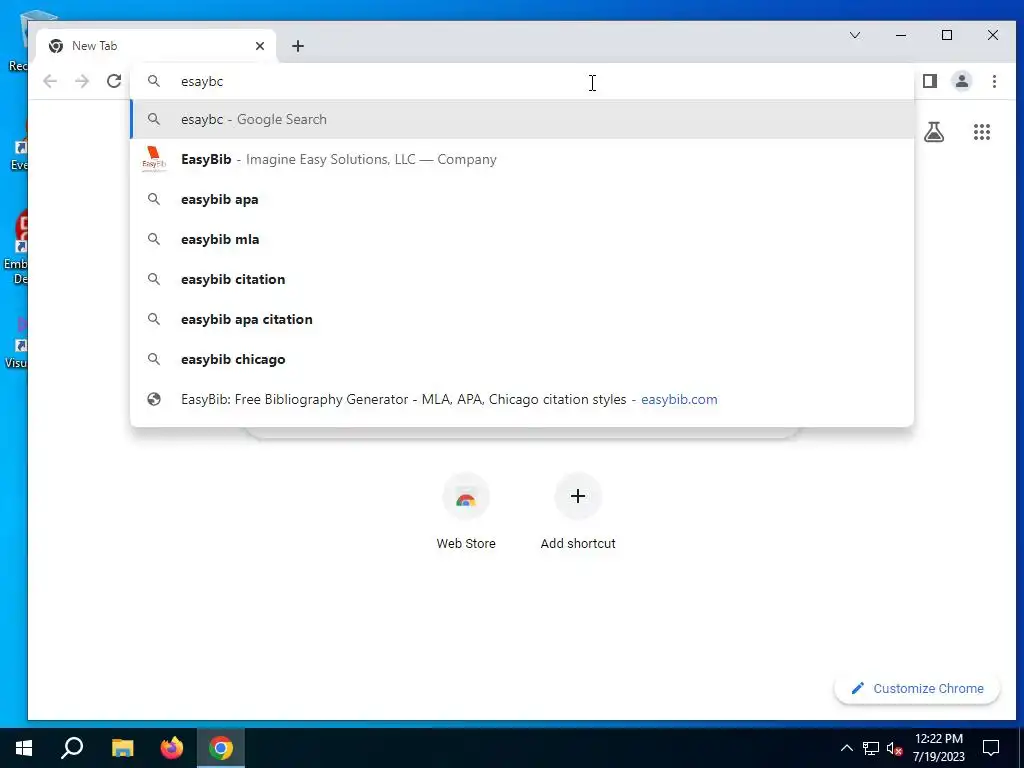Choose 'easybib chicago' suggestion
Screen dimensions: 1024x768
click(x=522, y=359)
